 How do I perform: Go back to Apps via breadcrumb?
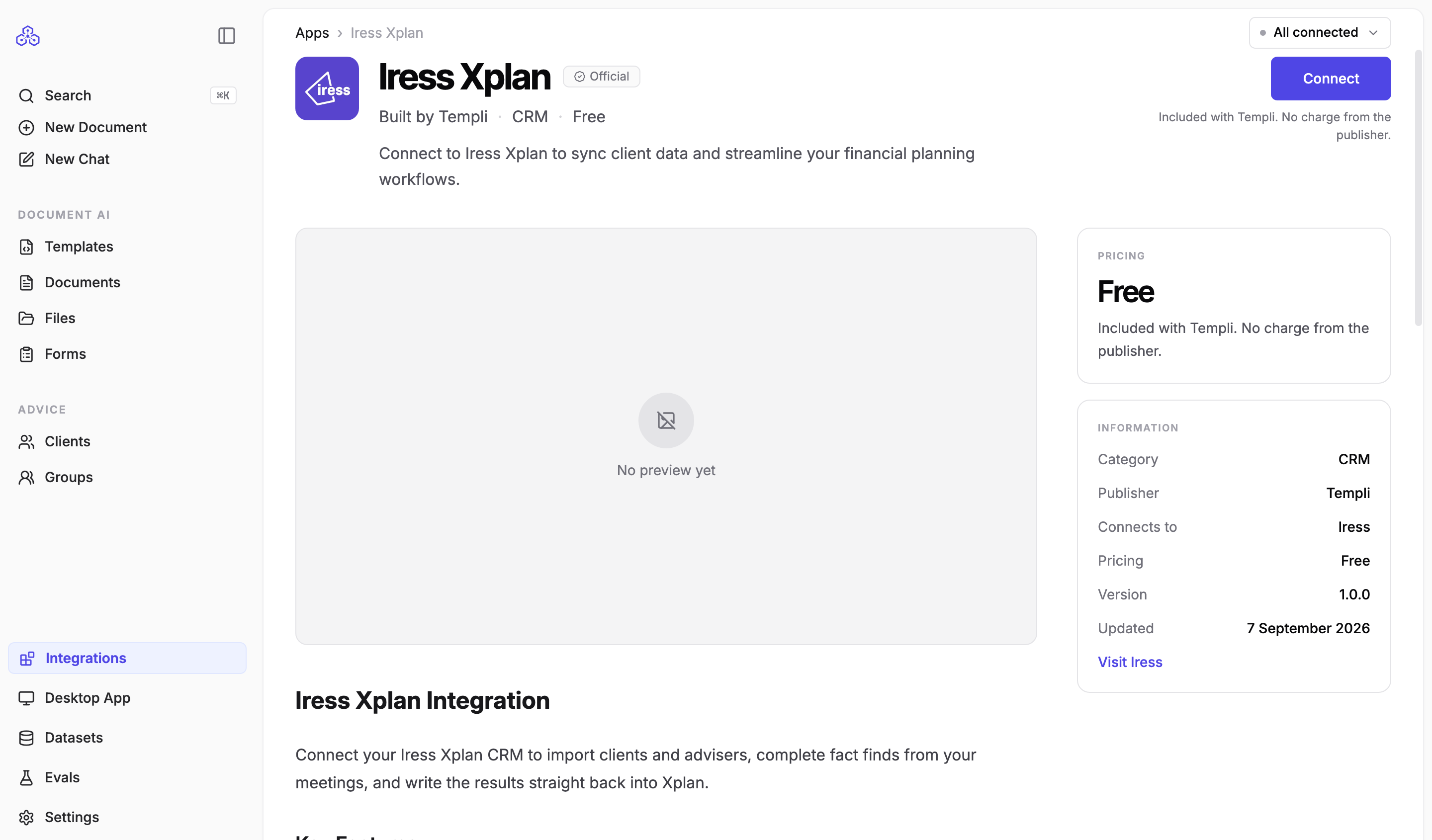point(312,32)
